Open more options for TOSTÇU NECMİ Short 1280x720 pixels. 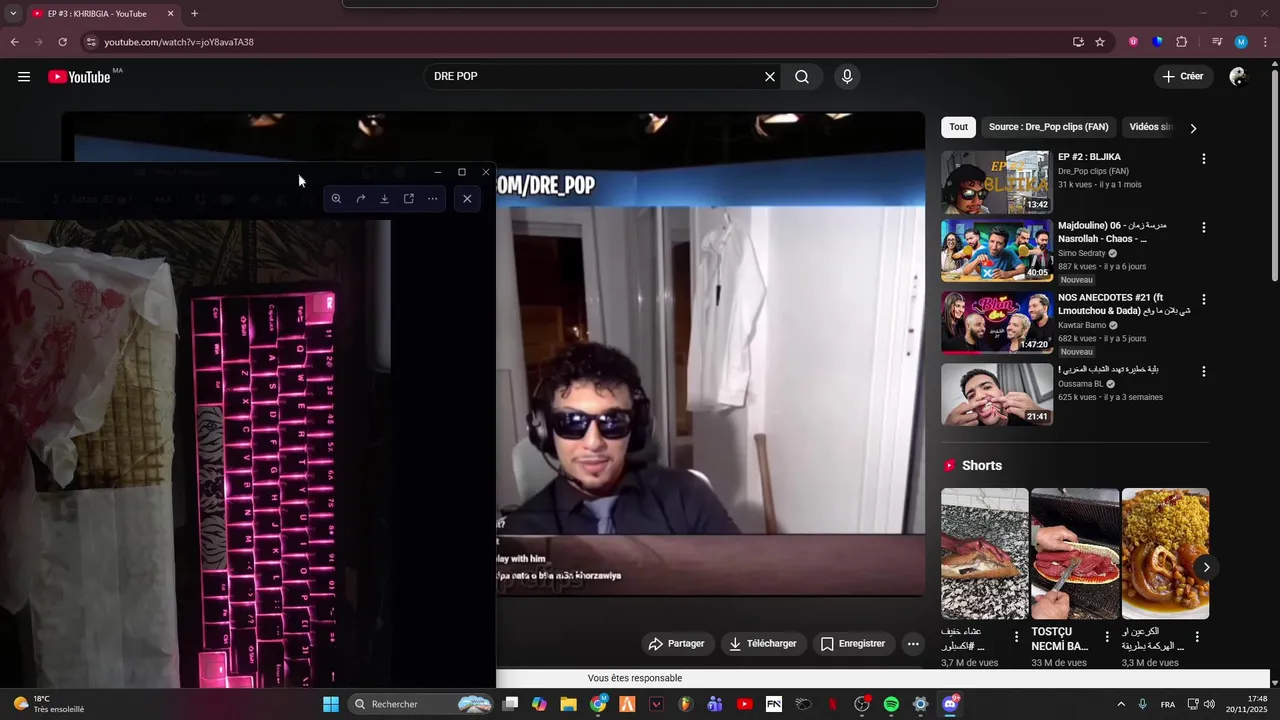(1107, 637)
